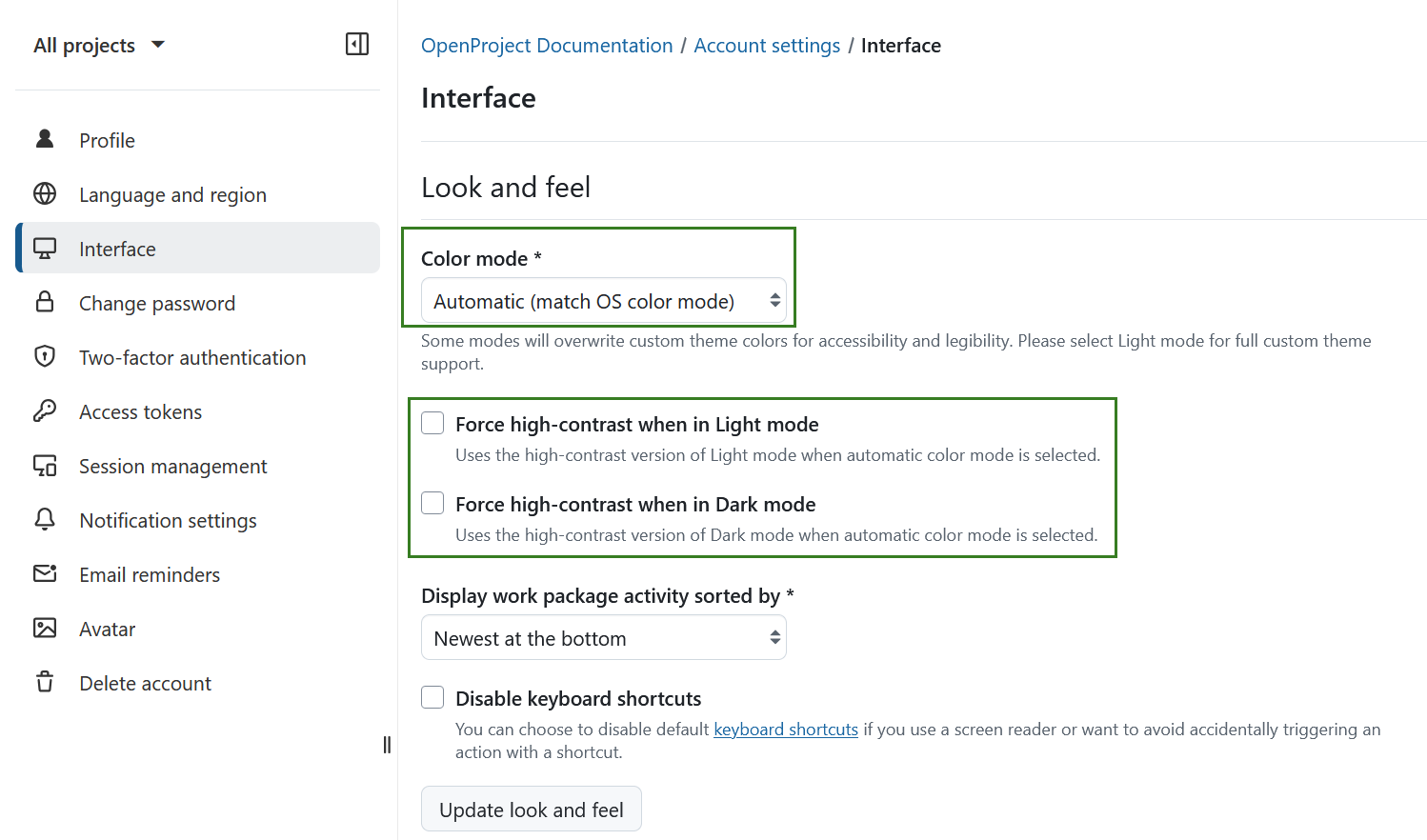
Task: Collapse the sidebar with the panel icon
Action: [x=357, y=45]
